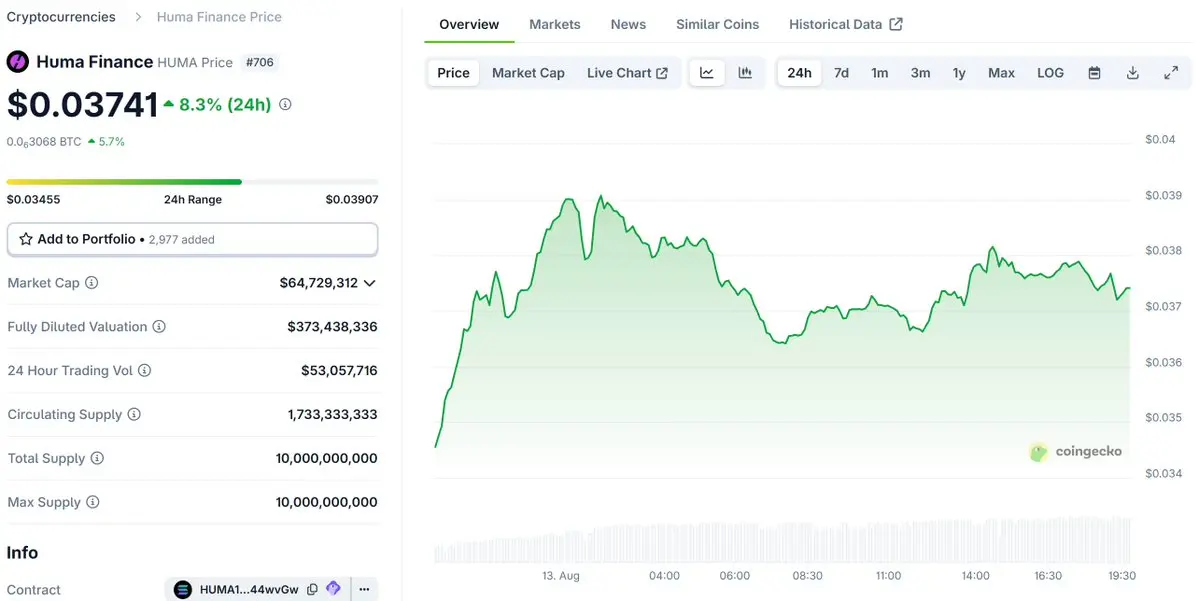Click the Add to Portfolio button
This screenshot has height=601, width=1199.
pos(193,239)
